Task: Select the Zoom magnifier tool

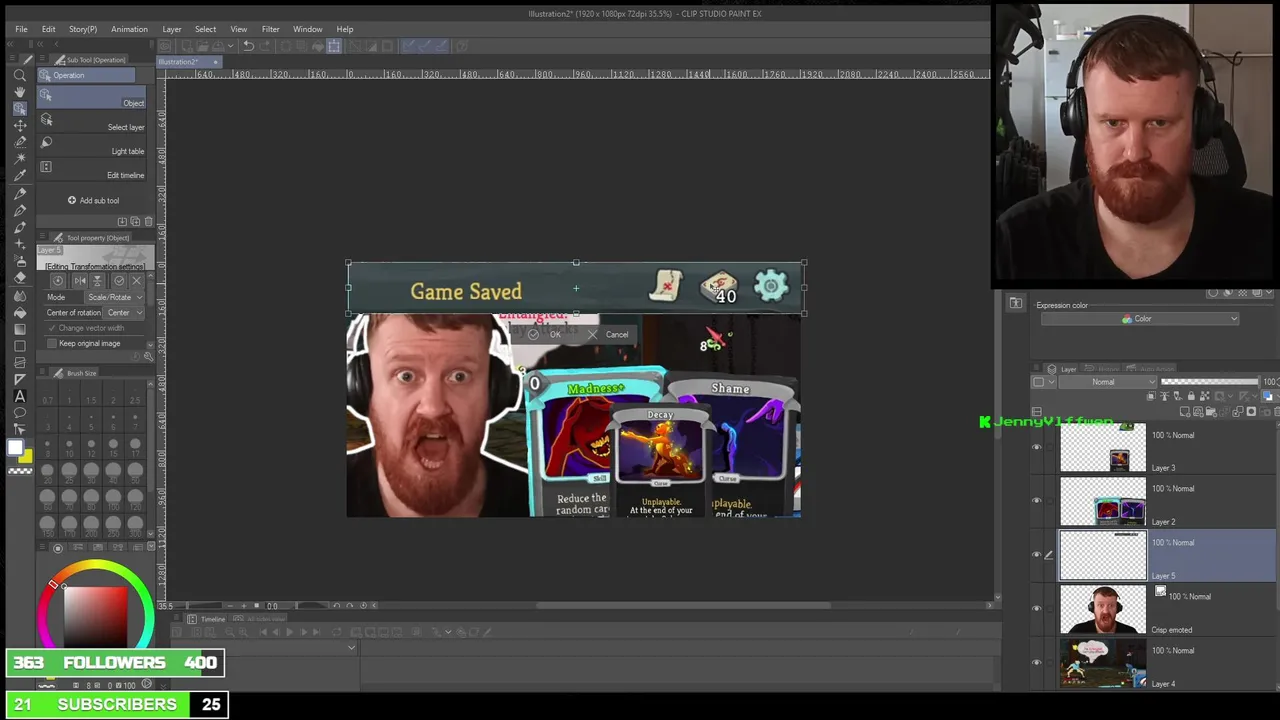Action: pos(19,75)
